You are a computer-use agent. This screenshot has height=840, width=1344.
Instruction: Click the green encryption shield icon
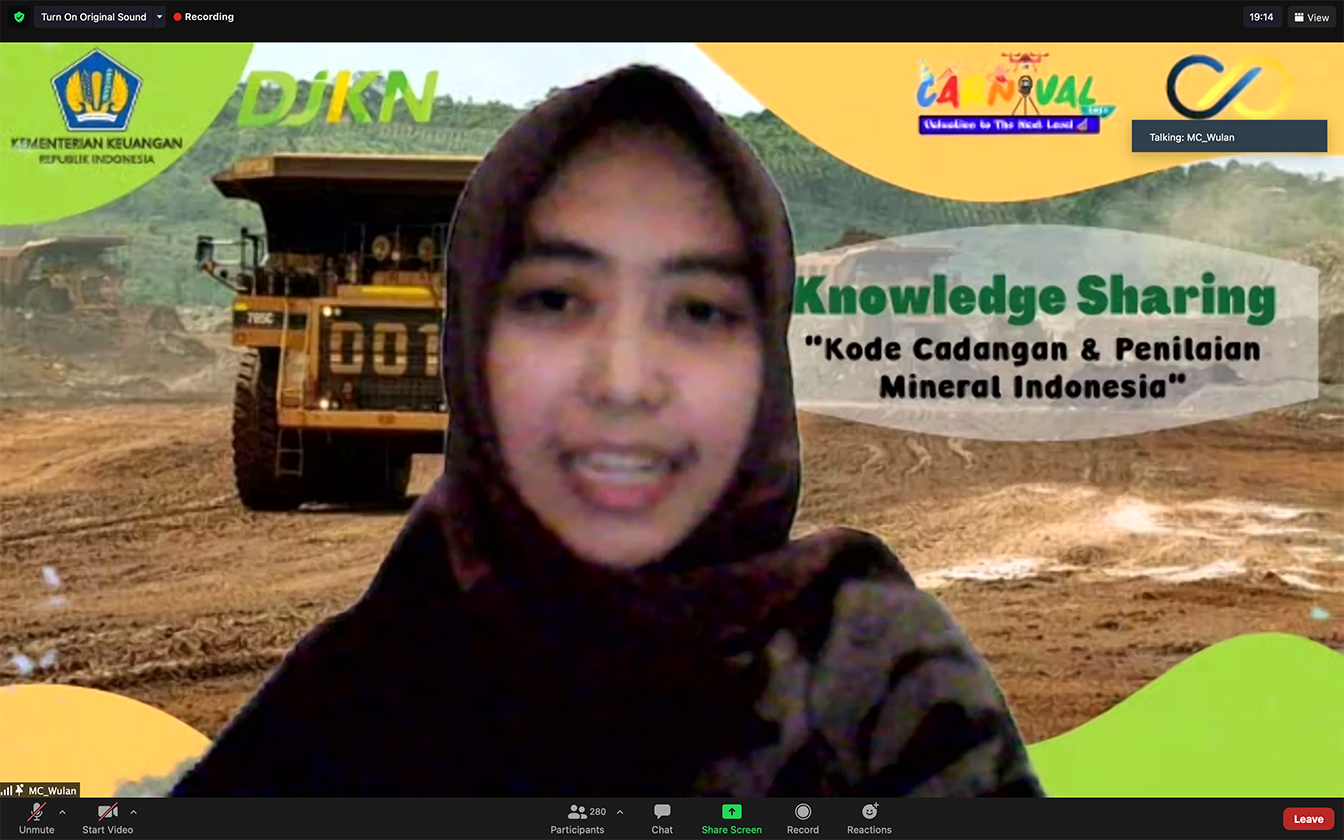(x=19, y=17)
